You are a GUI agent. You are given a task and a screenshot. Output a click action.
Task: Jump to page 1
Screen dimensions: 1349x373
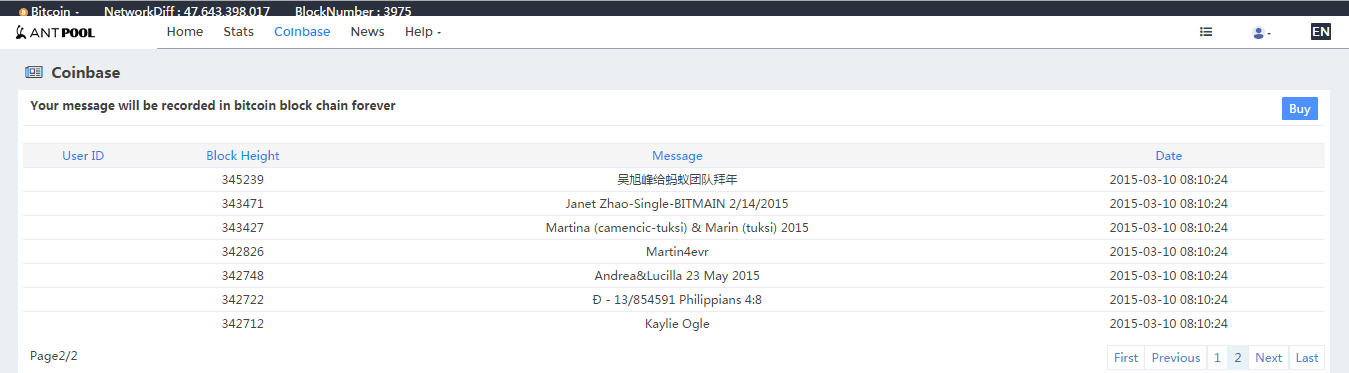point(1217,358)
